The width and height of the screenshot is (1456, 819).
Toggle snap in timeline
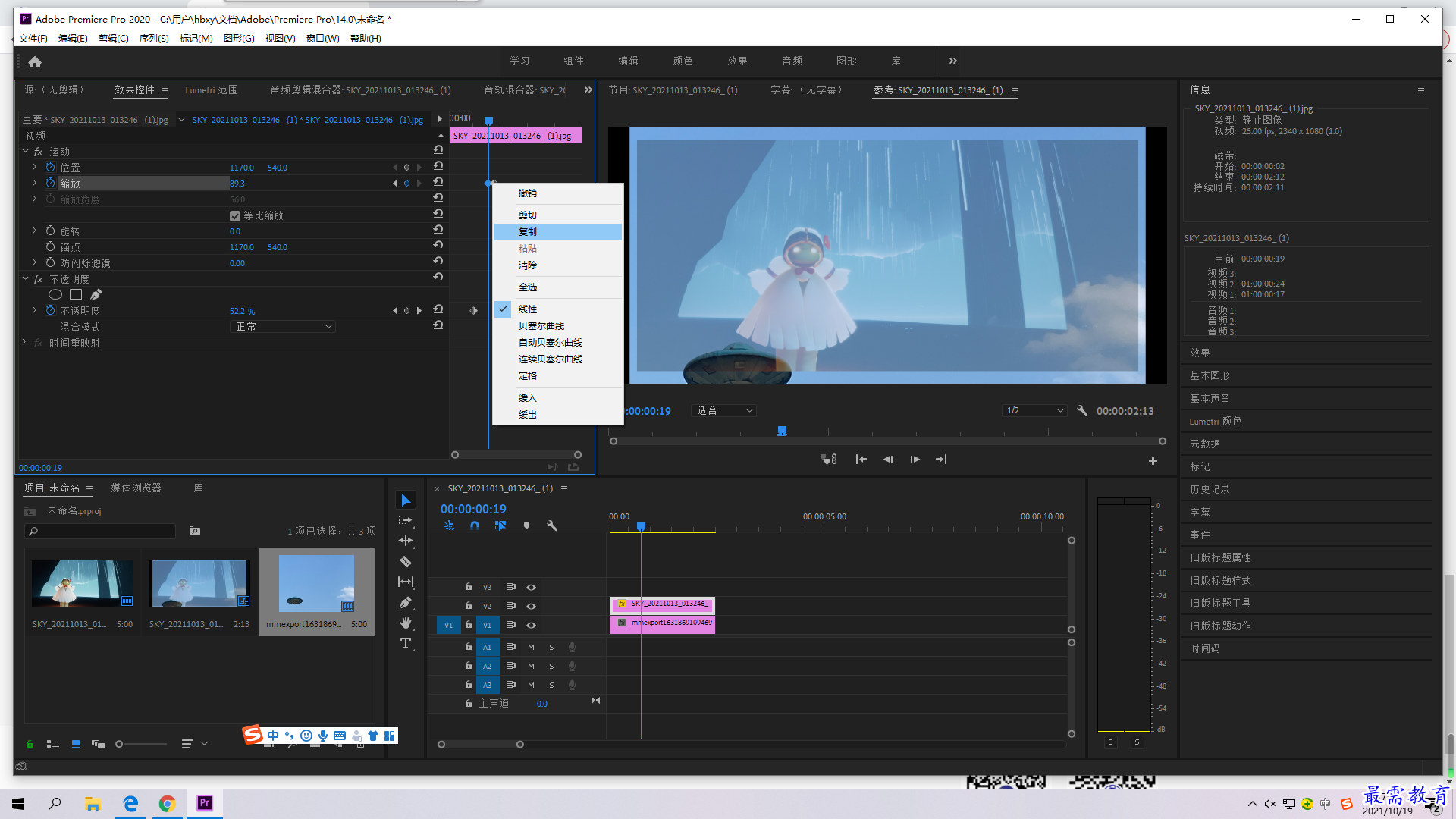tap(475, 526)
